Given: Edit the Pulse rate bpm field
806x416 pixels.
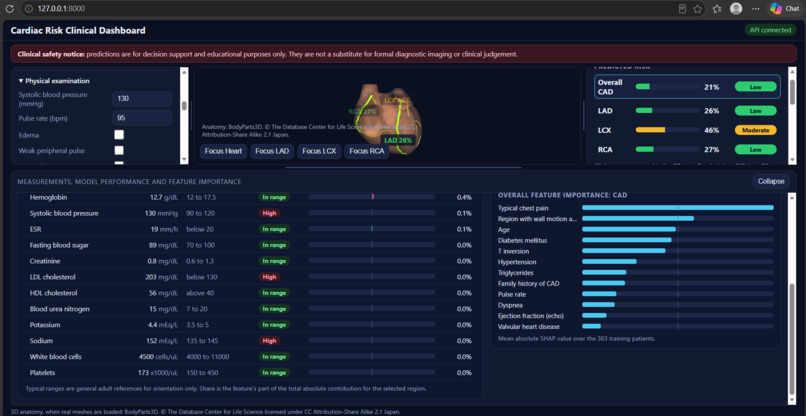Looking at the screenshot, I should (x=142, y=118).
